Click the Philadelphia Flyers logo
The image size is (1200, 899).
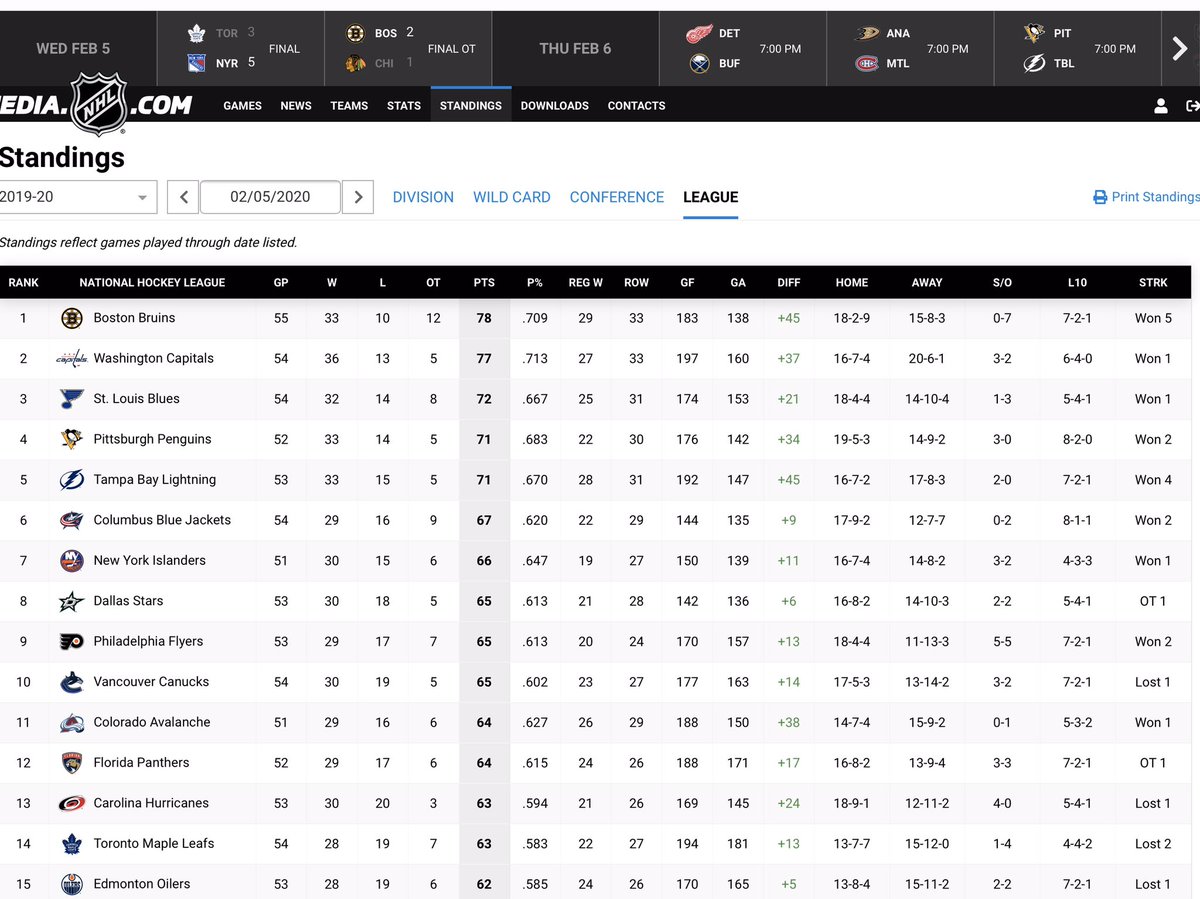pos(71,642)
